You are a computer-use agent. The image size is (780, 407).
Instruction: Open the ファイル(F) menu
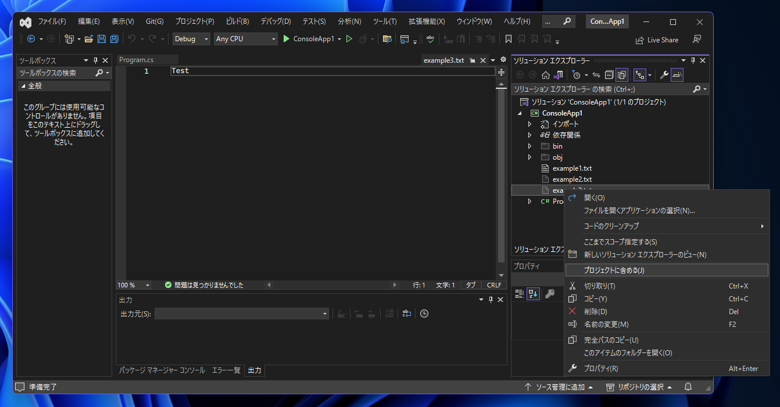coord(52,21)
